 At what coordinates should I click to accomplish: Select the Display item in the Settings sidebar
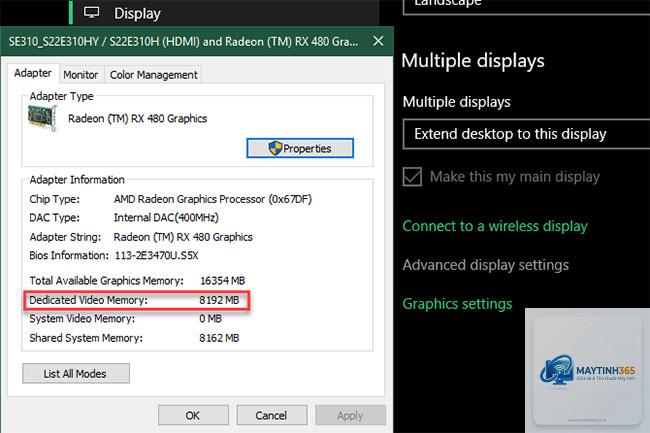click(x=224, y=13)
